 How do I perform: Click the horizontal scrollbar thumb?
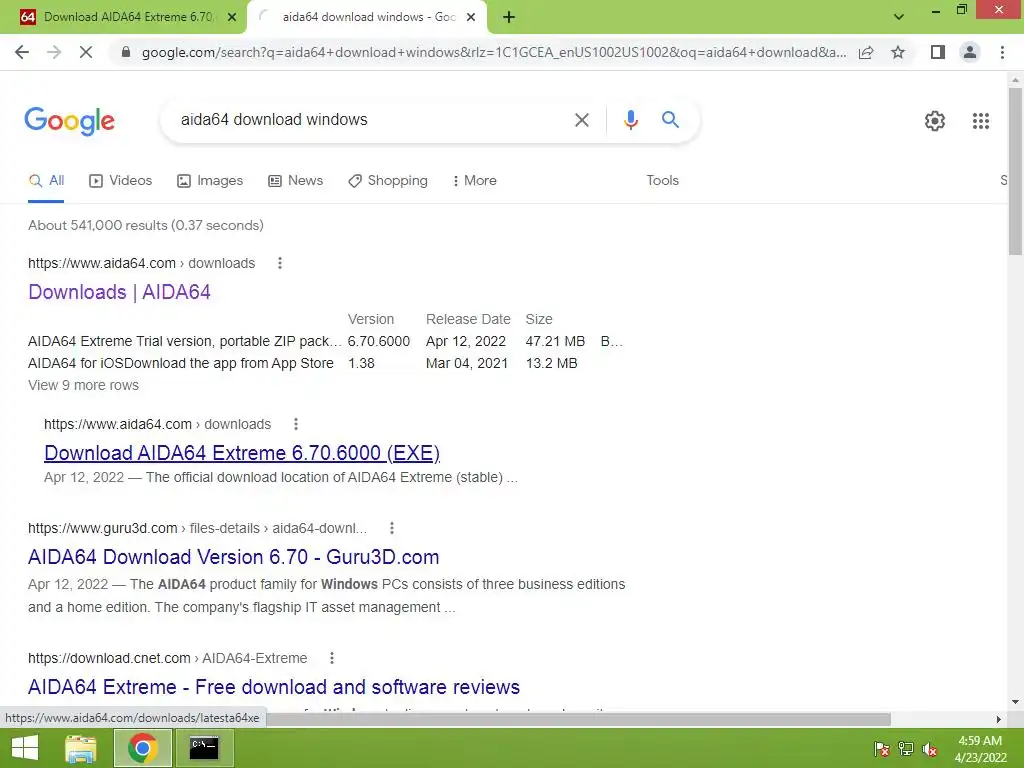coord(579,719)
